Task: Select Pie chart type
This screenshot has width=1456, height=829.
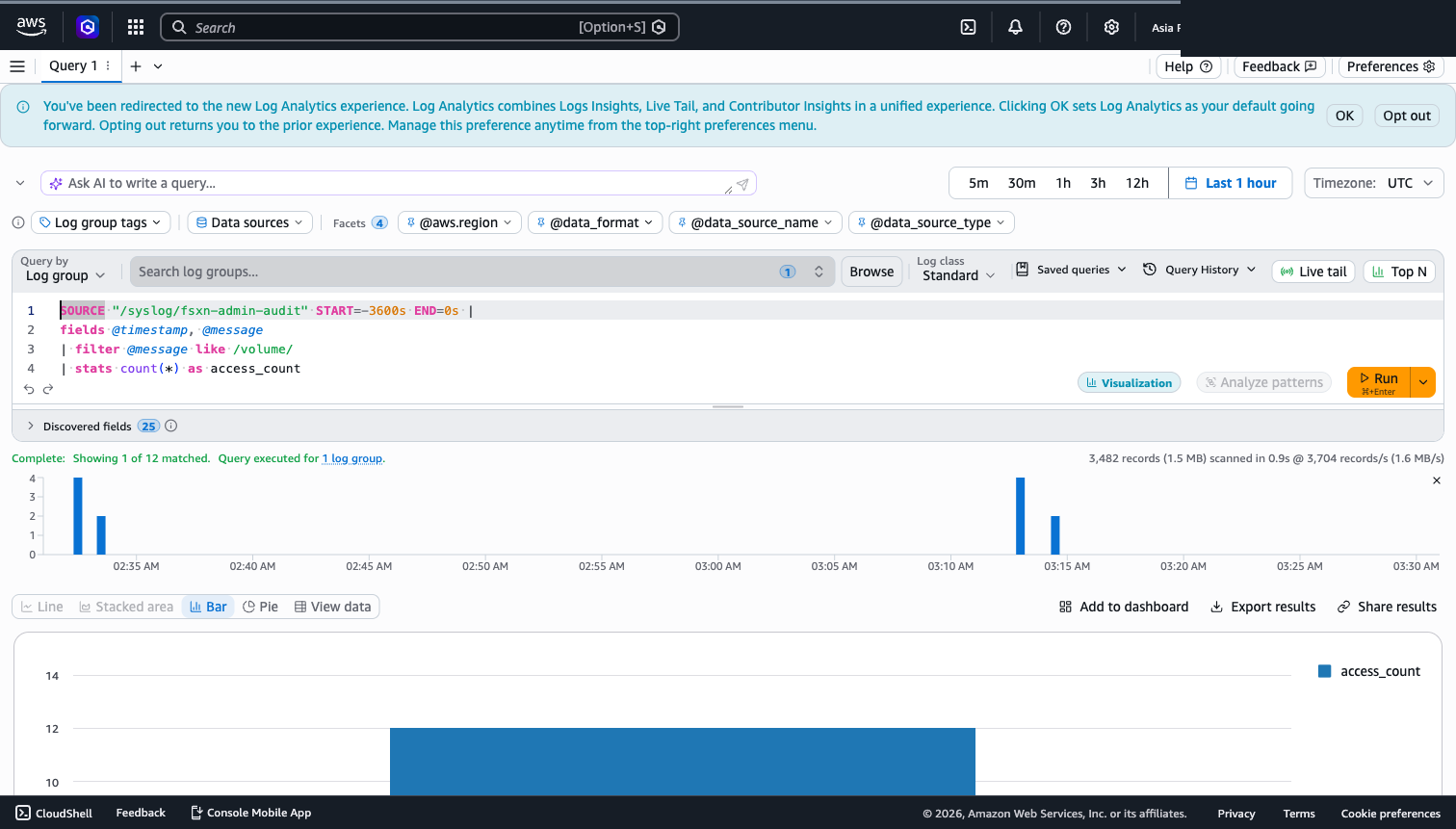Action: [261, 607]
